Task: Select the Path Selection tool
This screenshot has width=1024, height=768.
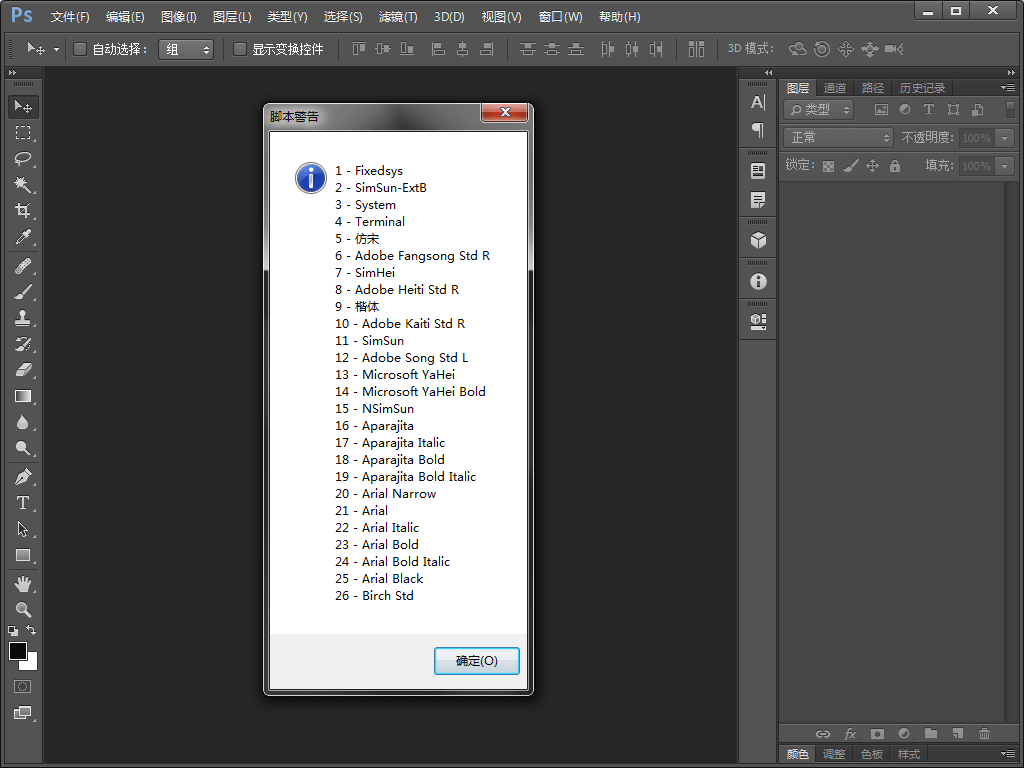Action: click(23, 529)
